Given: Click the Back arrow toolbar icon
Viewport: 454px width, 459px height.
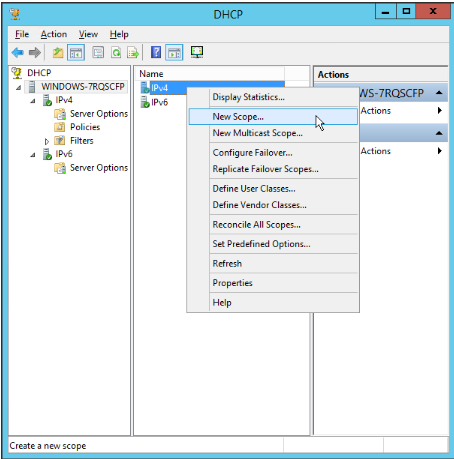Looking at the screenshot, I should (x=17, y=52).
